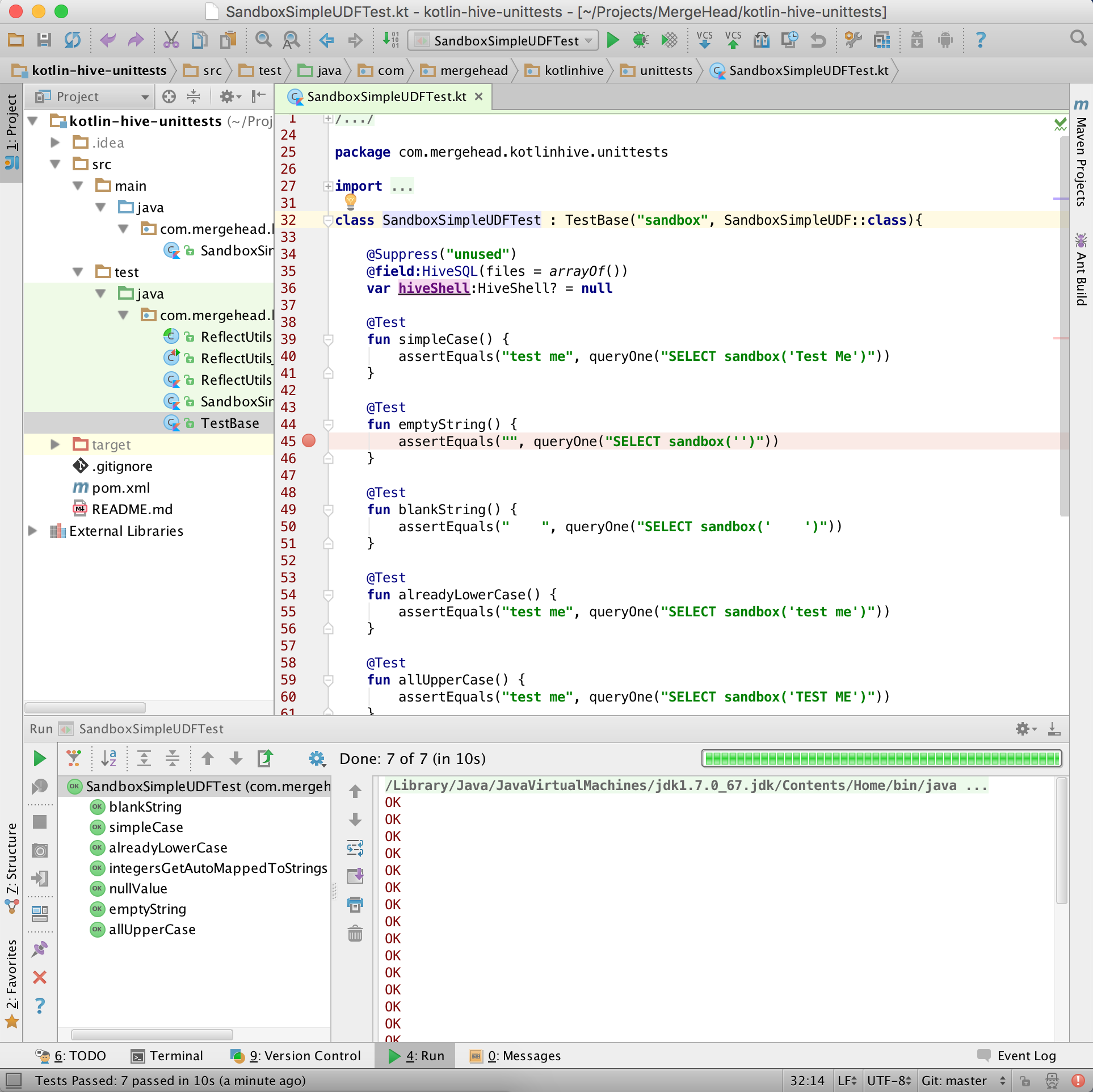Click Export Test Results icon
This screenshot has height=1092, width=1093.
265,759
